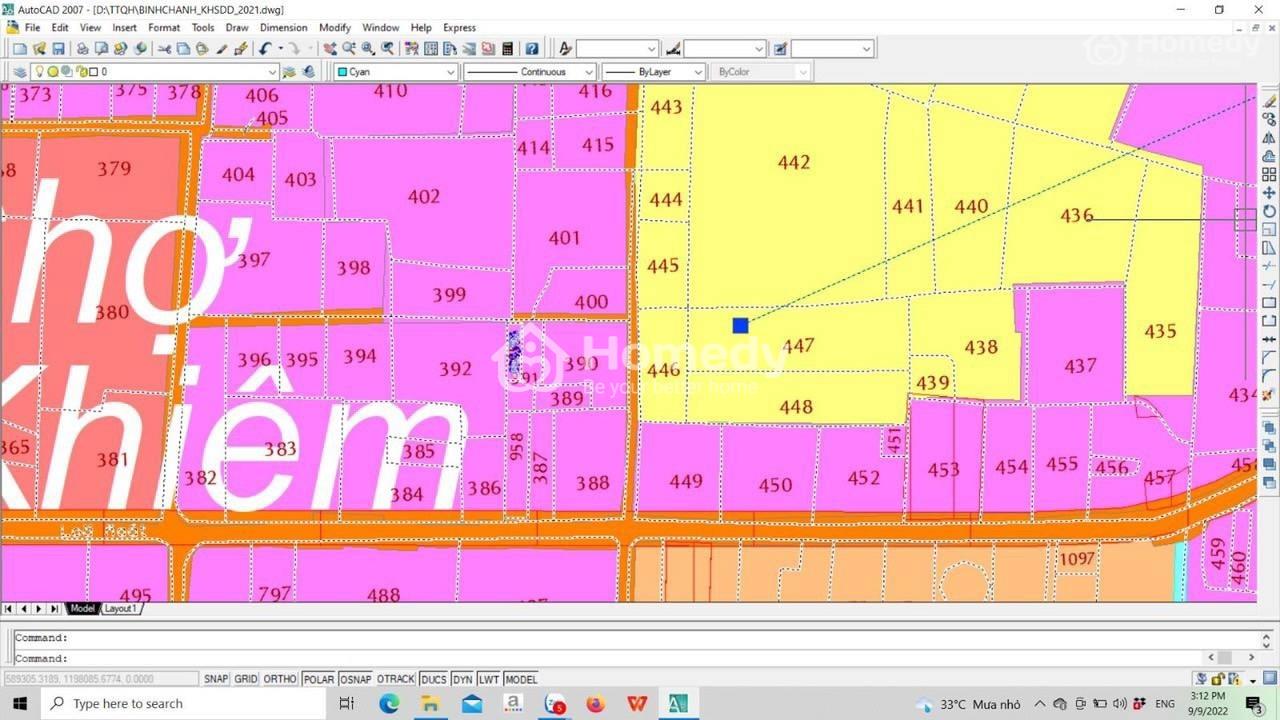Viewport: 1280px width, 720px height.
Task: Click the AutoCAD icon in taskbar
Action: click(678, 704)
